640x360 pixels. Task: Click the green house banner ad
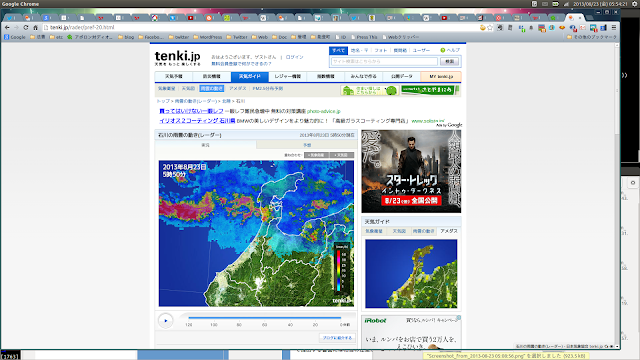point(369,90)
